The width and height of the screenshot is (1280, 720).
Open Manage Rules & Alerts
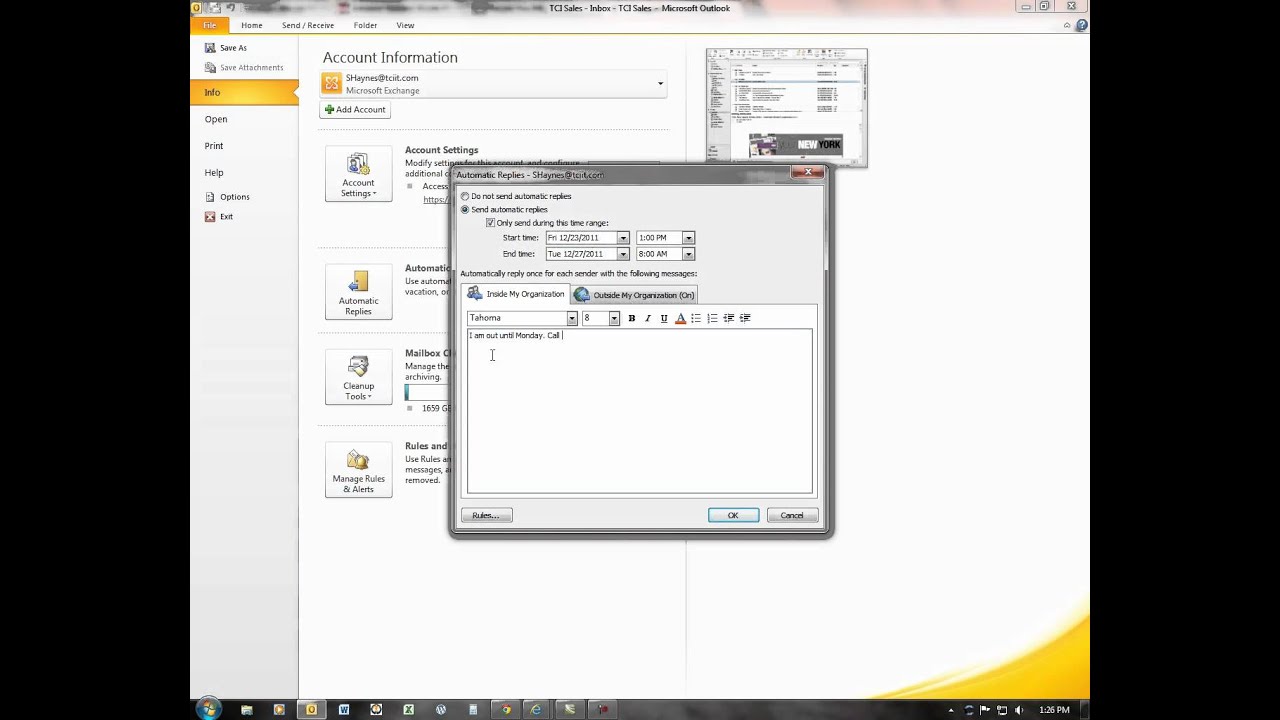point(358,470)
